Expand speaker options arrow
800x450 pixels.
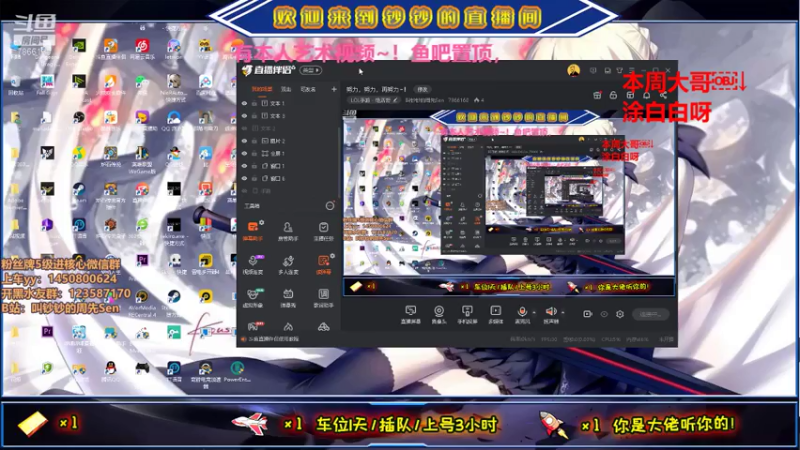pyautogui.click(x=563, y=312)
